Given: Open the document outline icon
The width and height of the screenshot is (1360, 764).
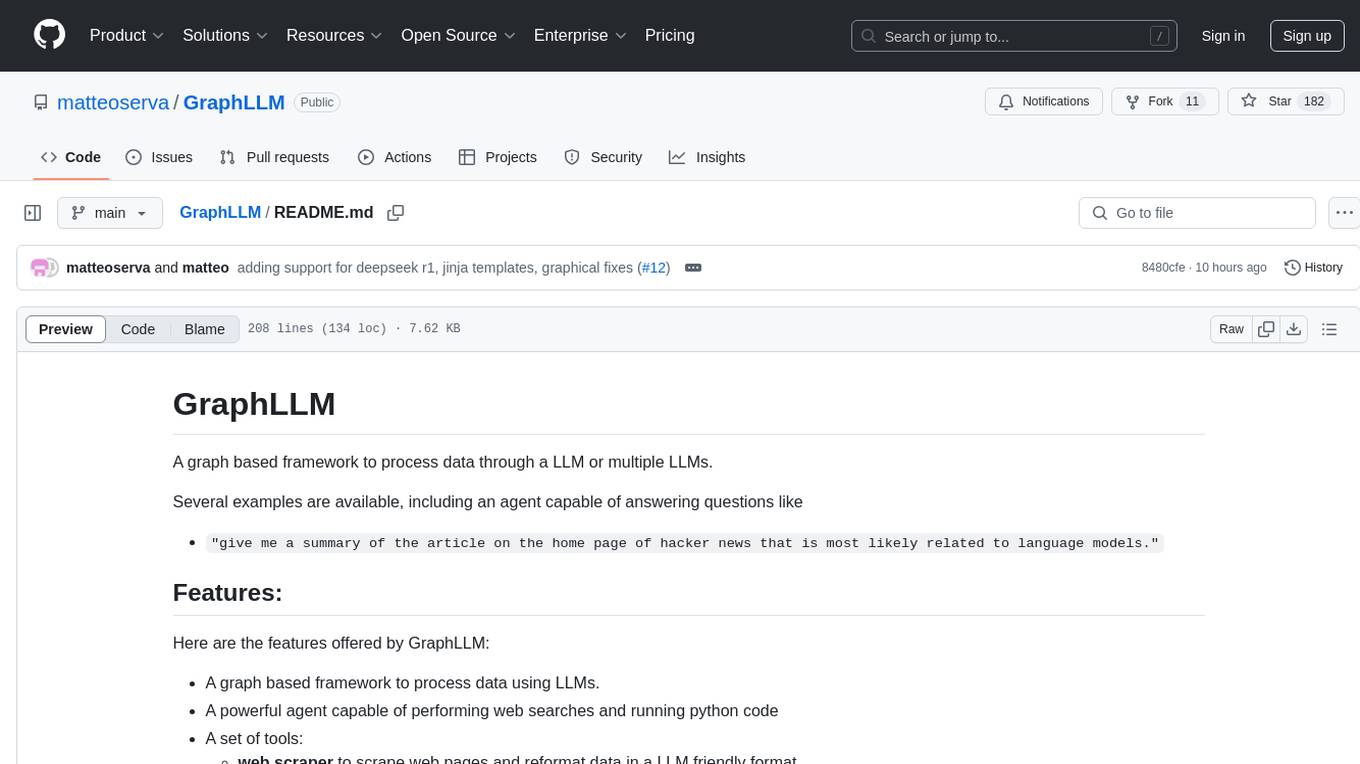Looking at the screenshot, I should [x=1329, y=329].
